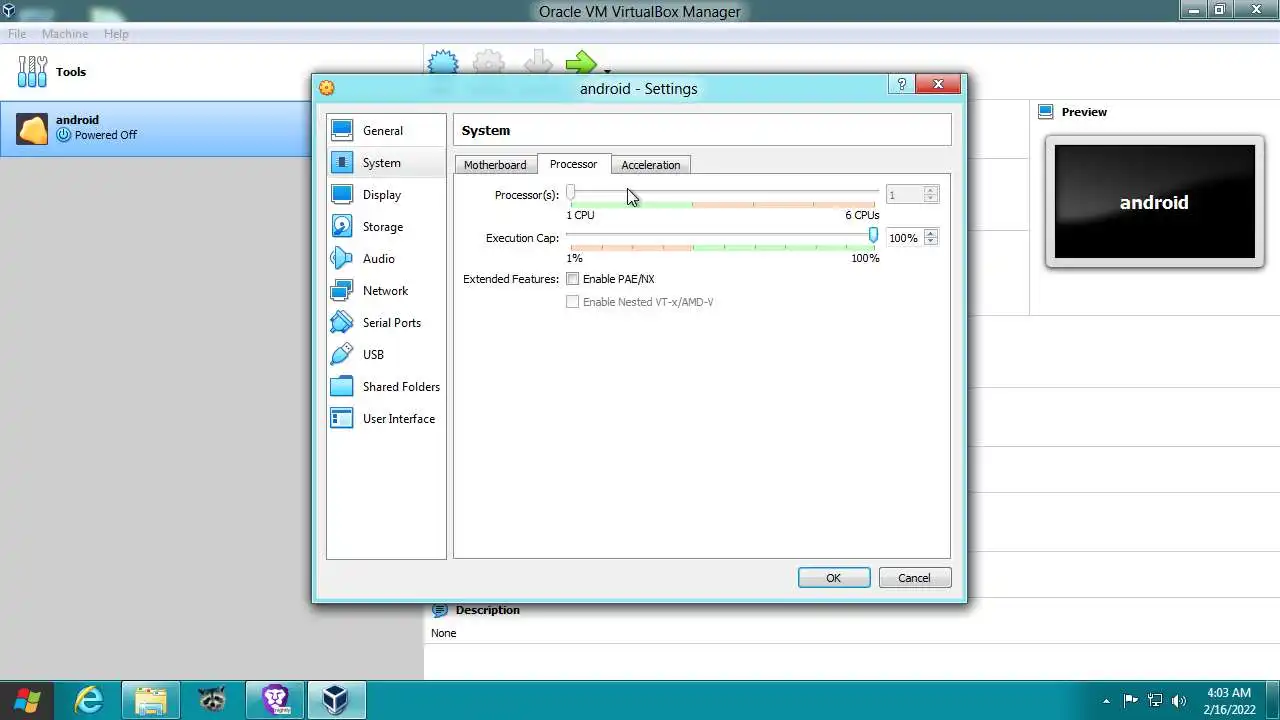1280x720 pixels.
Task: Click the Execution Cap spinbox arrows
Action: [x=931, y=238]
